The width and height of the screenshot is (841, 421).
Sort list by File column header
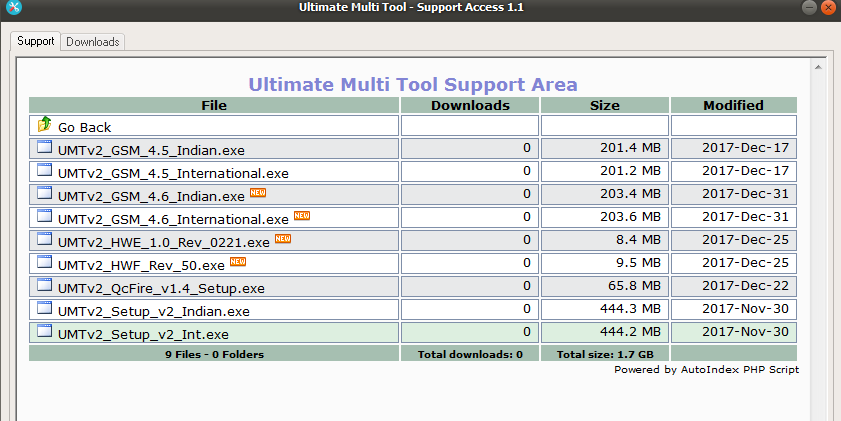[214, 106]
